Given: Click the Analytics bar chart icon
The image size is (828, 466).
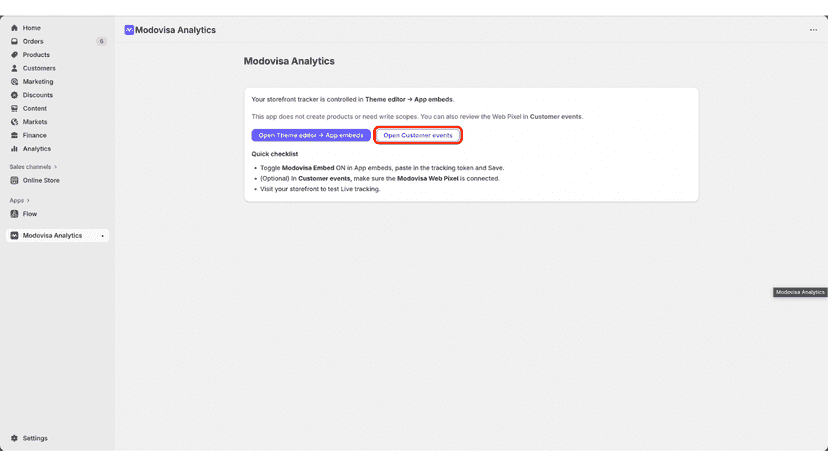Looking at the screenshot, I should pos(14,149).
